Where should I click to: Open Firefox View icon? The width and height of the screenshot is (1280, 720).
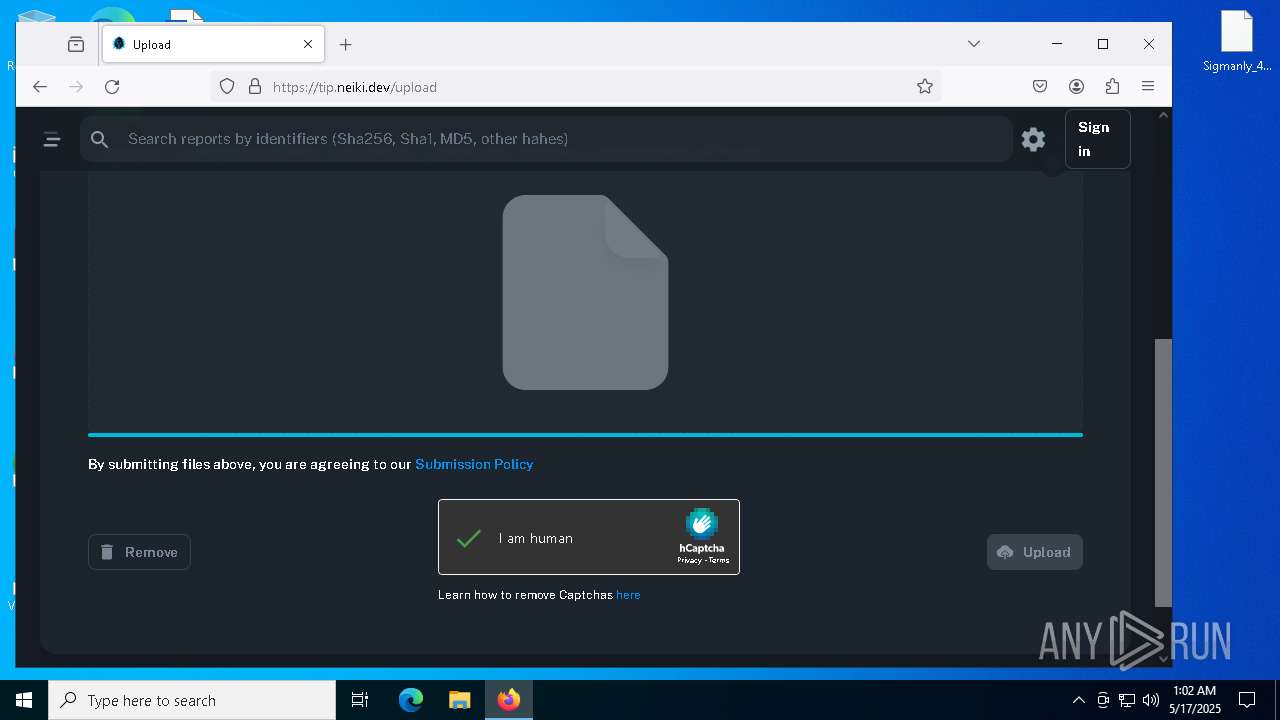76,44
